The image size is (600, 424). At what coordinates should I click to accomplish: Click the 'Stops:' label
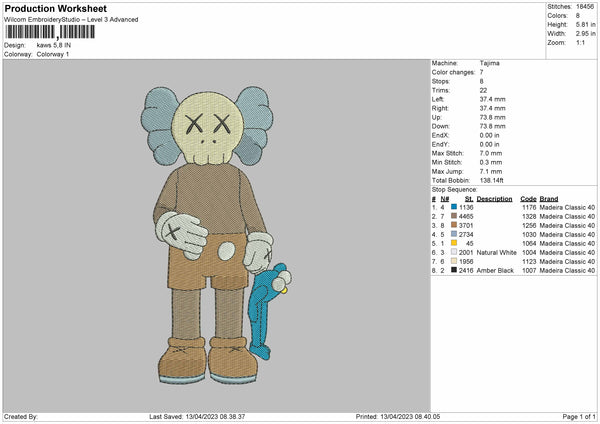click(x=441, y=81)
